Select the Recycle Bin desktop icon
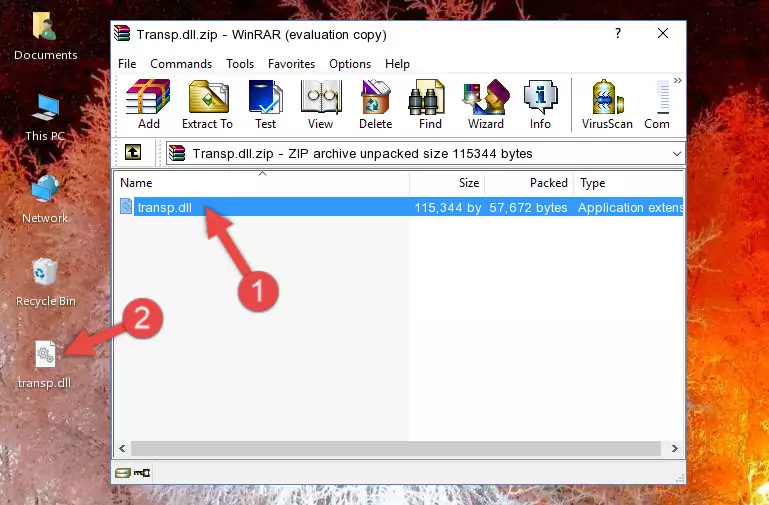 45,282
